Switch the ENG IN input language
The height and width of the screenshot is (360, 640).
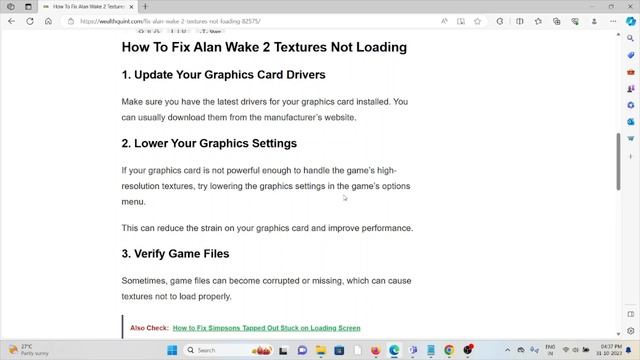click(550, 350)
